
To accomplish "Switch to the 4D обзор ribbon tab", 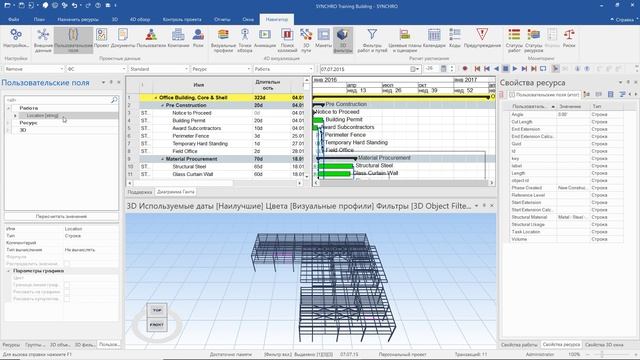I will coord(140,19).
